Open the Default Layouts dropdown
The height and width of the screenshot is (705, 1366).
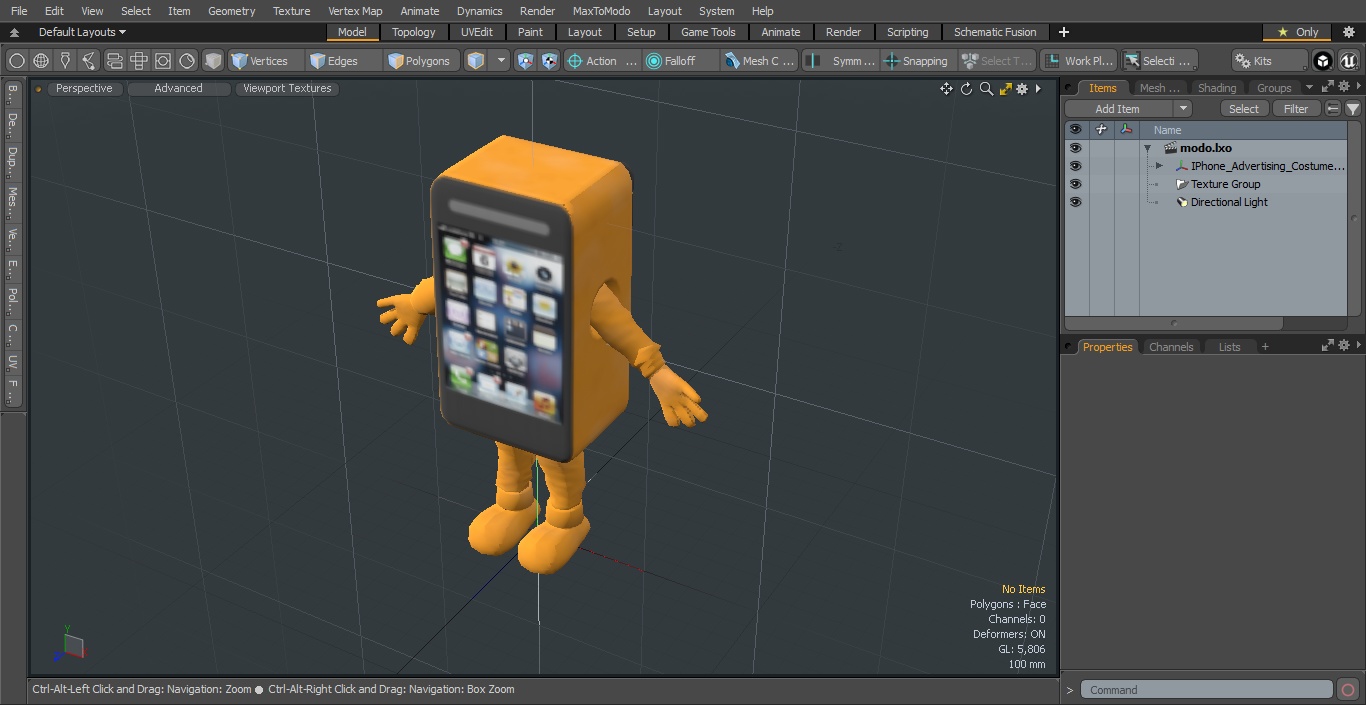pyautogui.click(x=82, y=32)
